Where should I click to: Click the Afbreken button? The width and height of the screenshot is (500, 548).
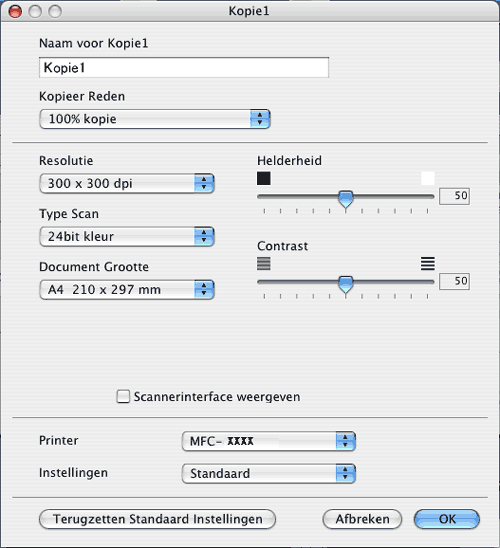coord(362,519)
